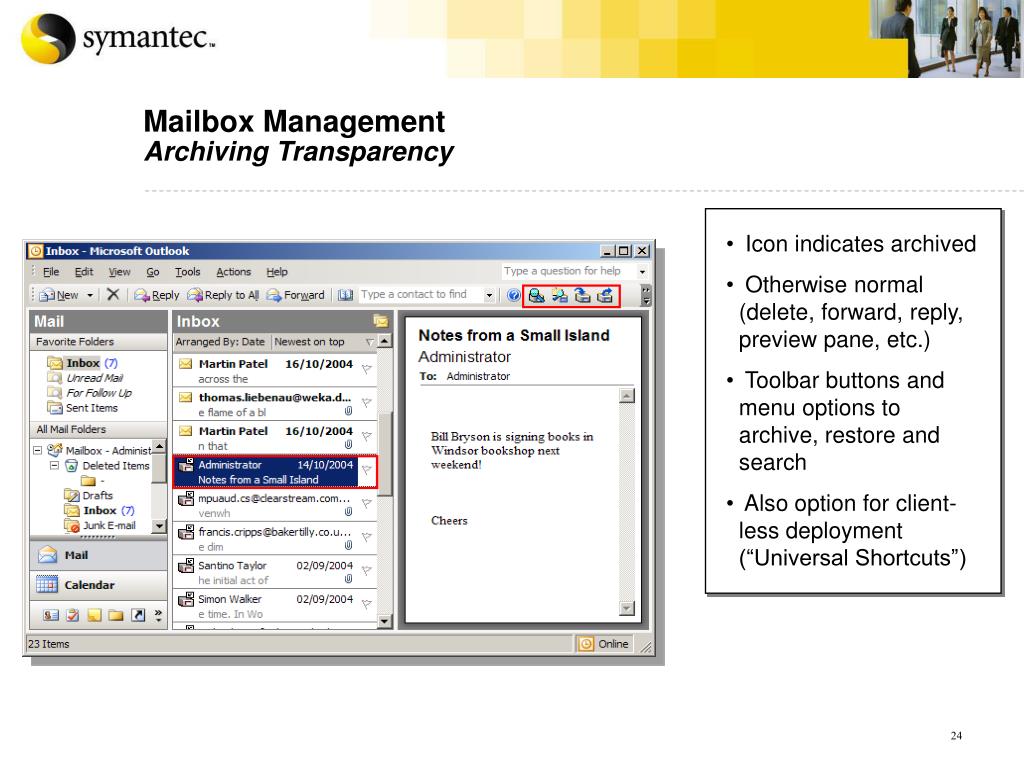Select Unread Mail favorite folder

pyautogui.click(x=94, y=377)
